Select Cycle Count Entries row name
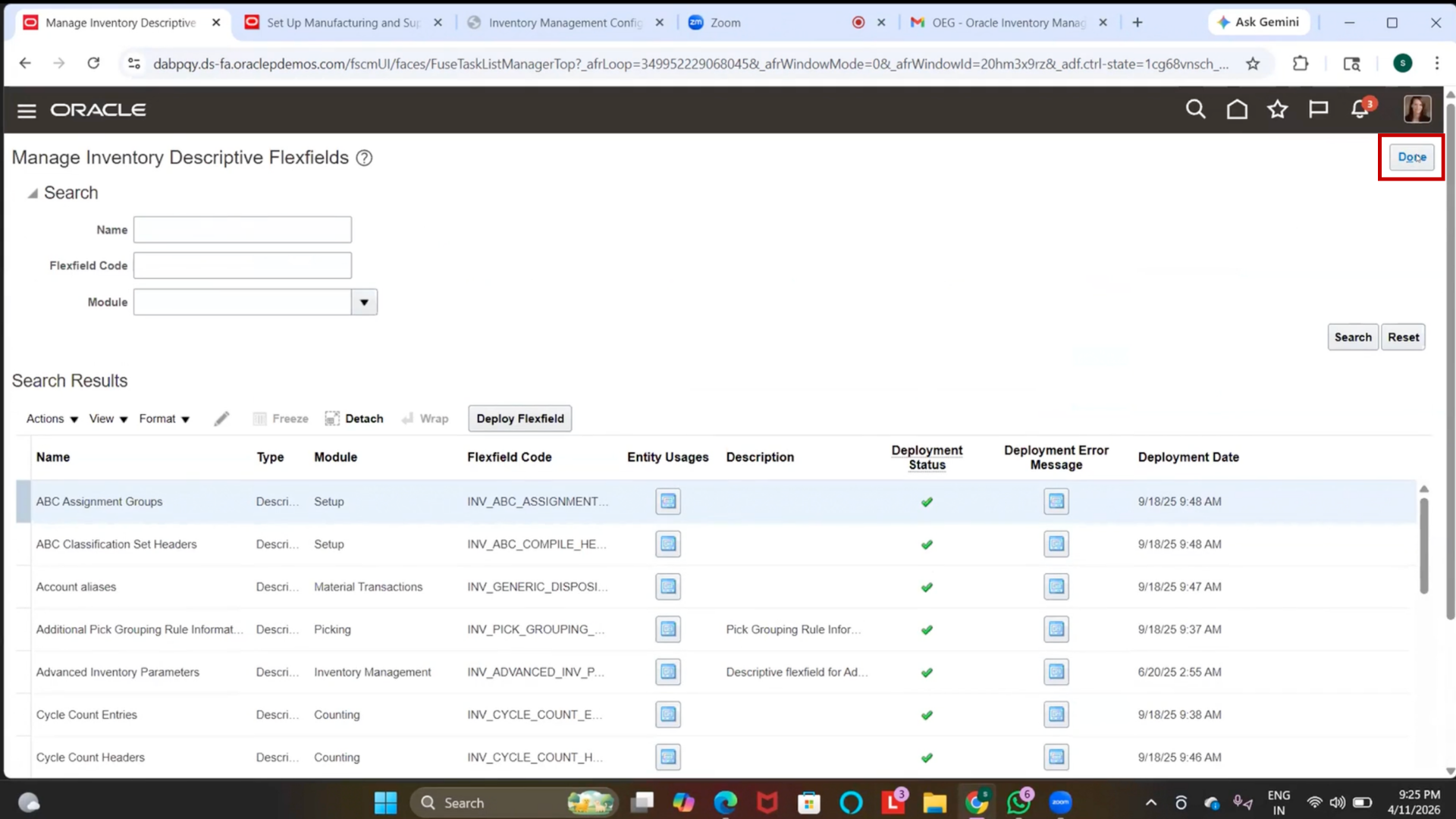 point(86,714)
